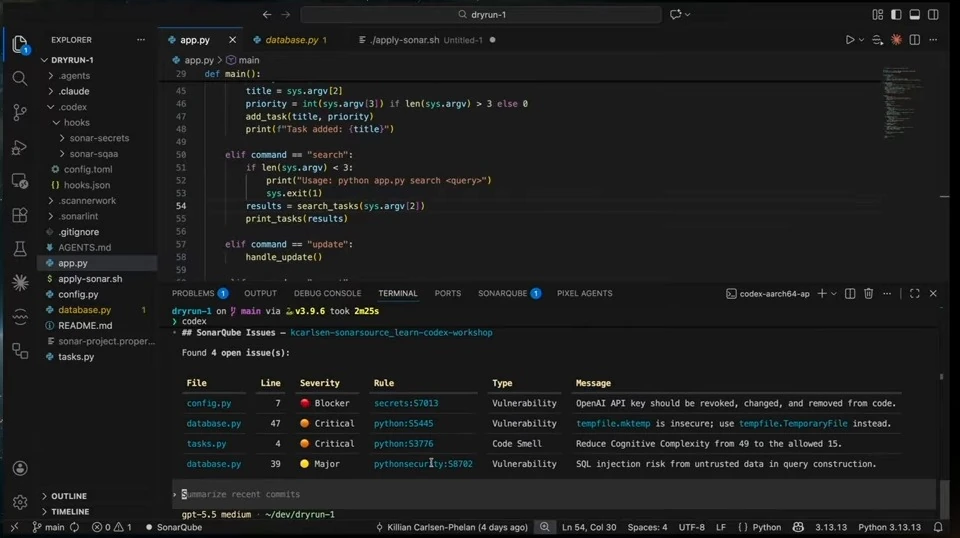The height and width of the screenshot is (538, 960).
Task: Open Customize Layout button
Action: point(878,14)
